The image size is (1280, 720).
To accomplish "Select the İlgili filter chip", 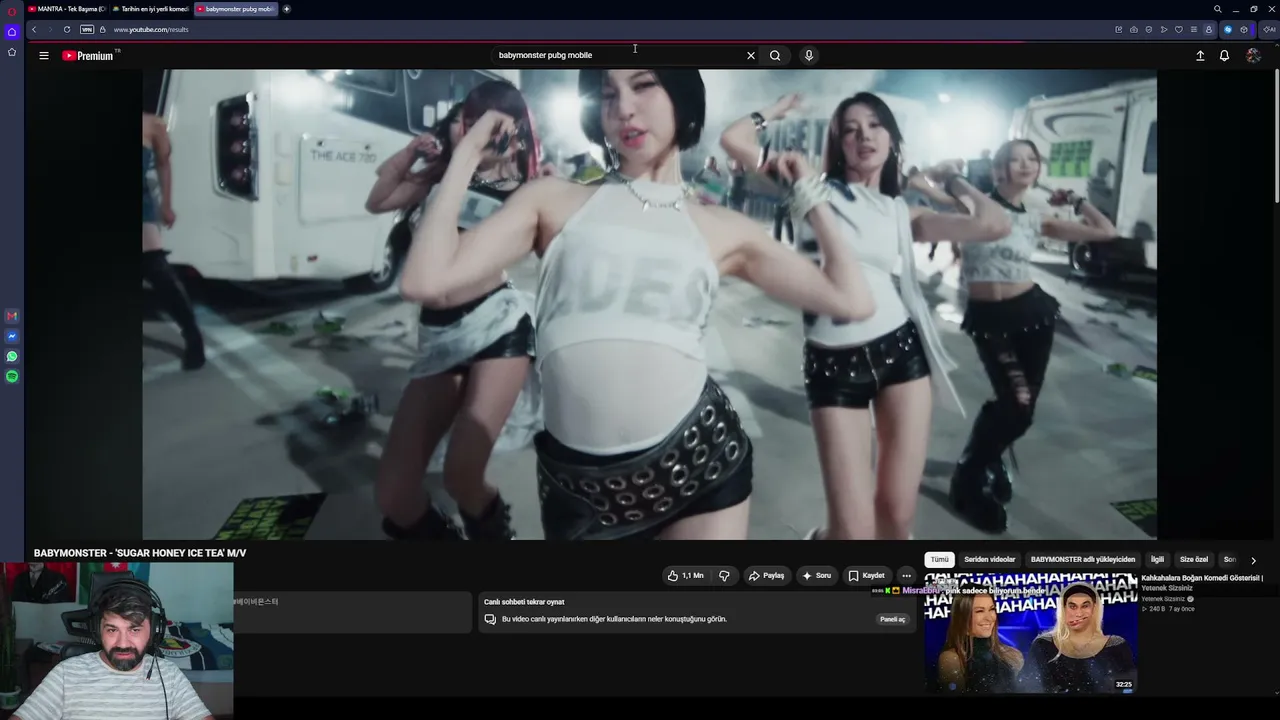I will coord(1157,560).
